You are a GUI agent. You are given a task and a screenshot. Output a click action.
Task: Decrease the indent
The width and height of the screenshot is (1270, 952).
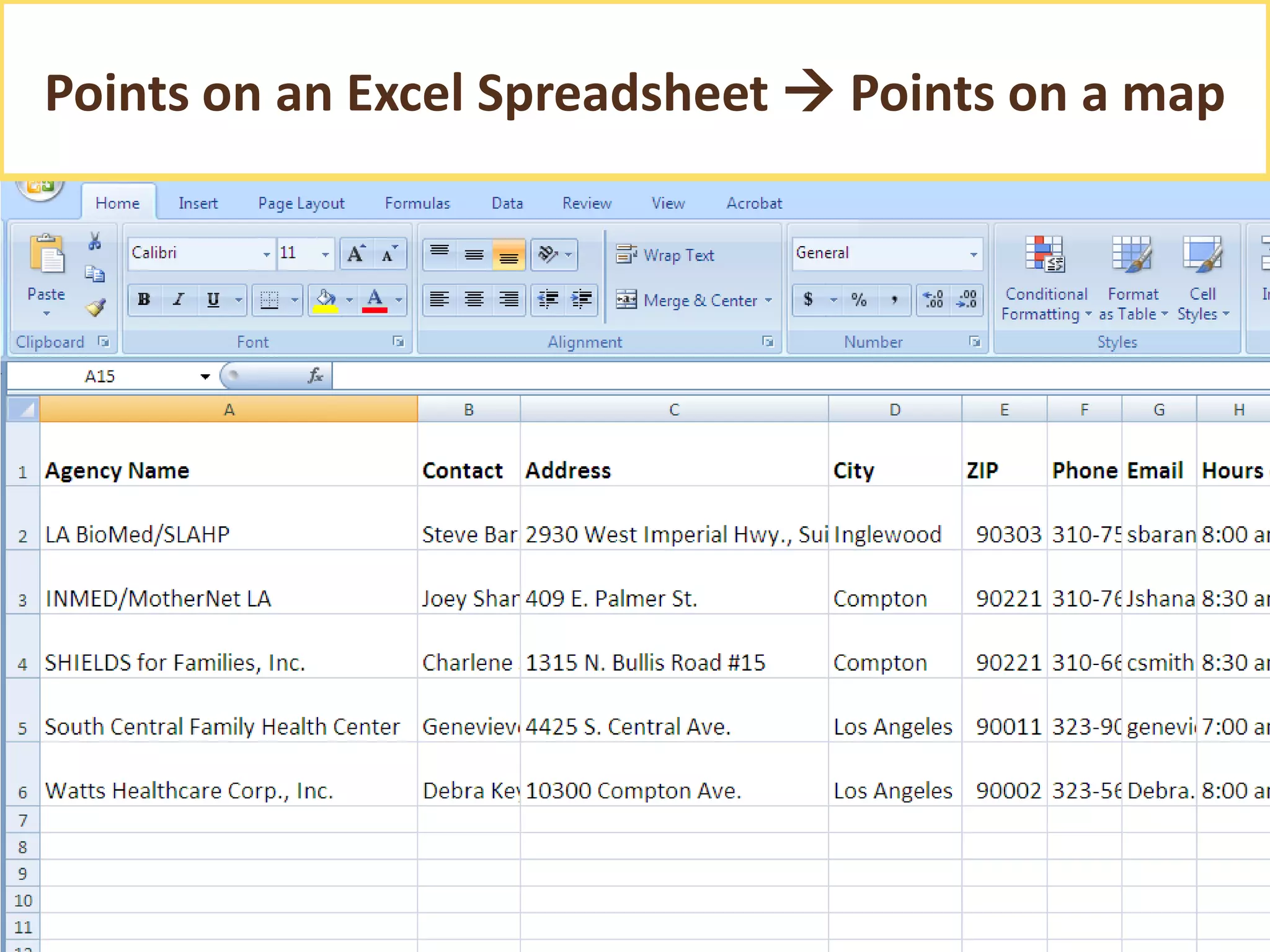[x=548, y=300]
